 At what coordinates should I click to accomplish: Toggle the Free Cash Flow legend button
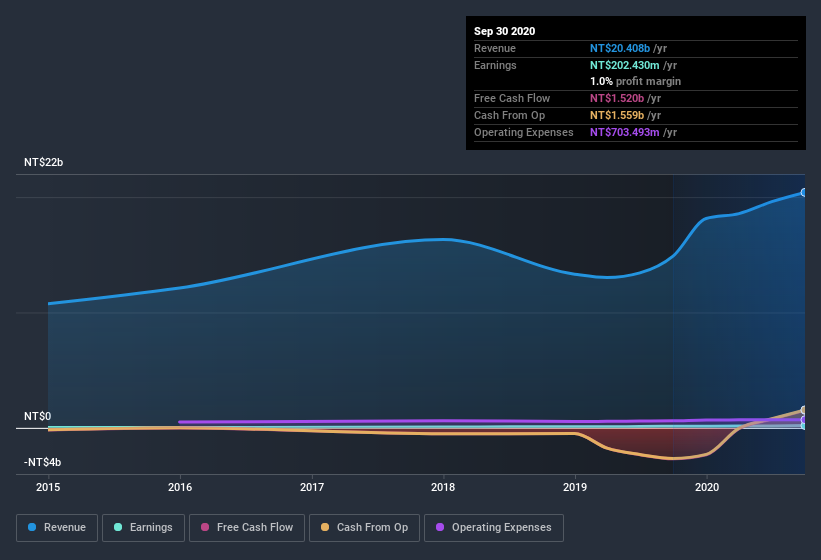pyautogui.click(x=247, y=528)
